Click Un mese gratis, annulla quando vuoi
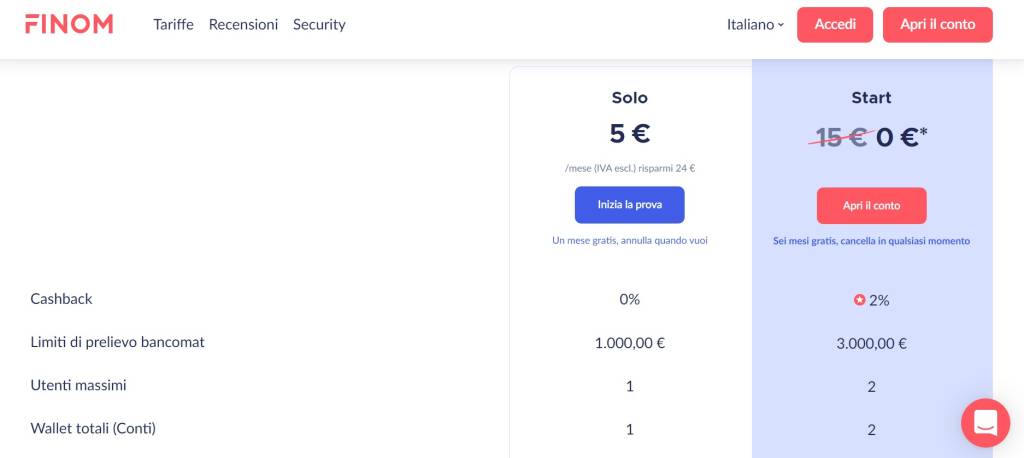The height and width of the screenshot is (458, 1024). point(630,240)
